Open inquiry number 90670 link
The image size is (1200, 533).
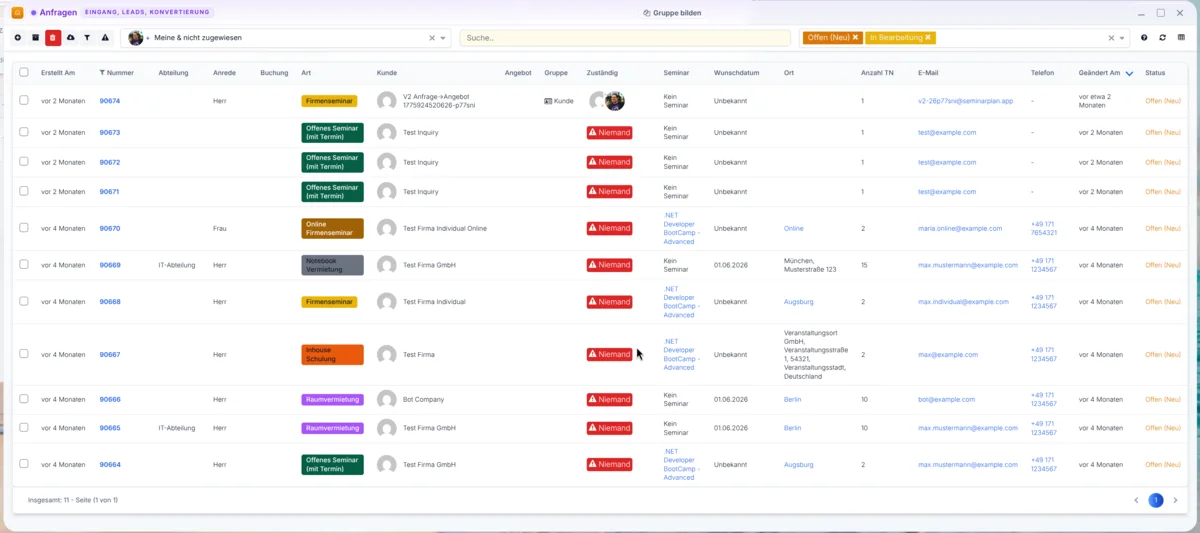click(110, 228)
